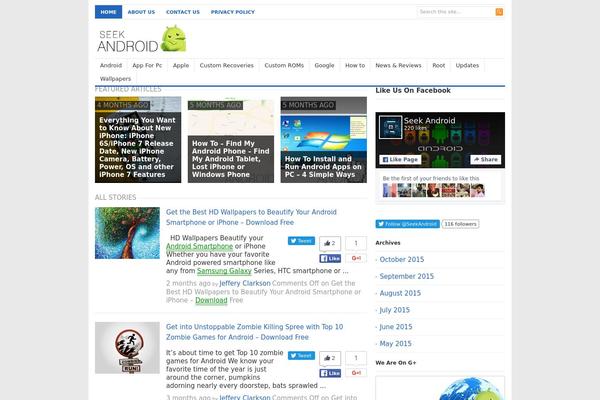Click Share button in Facebook widget

[485, 160]
